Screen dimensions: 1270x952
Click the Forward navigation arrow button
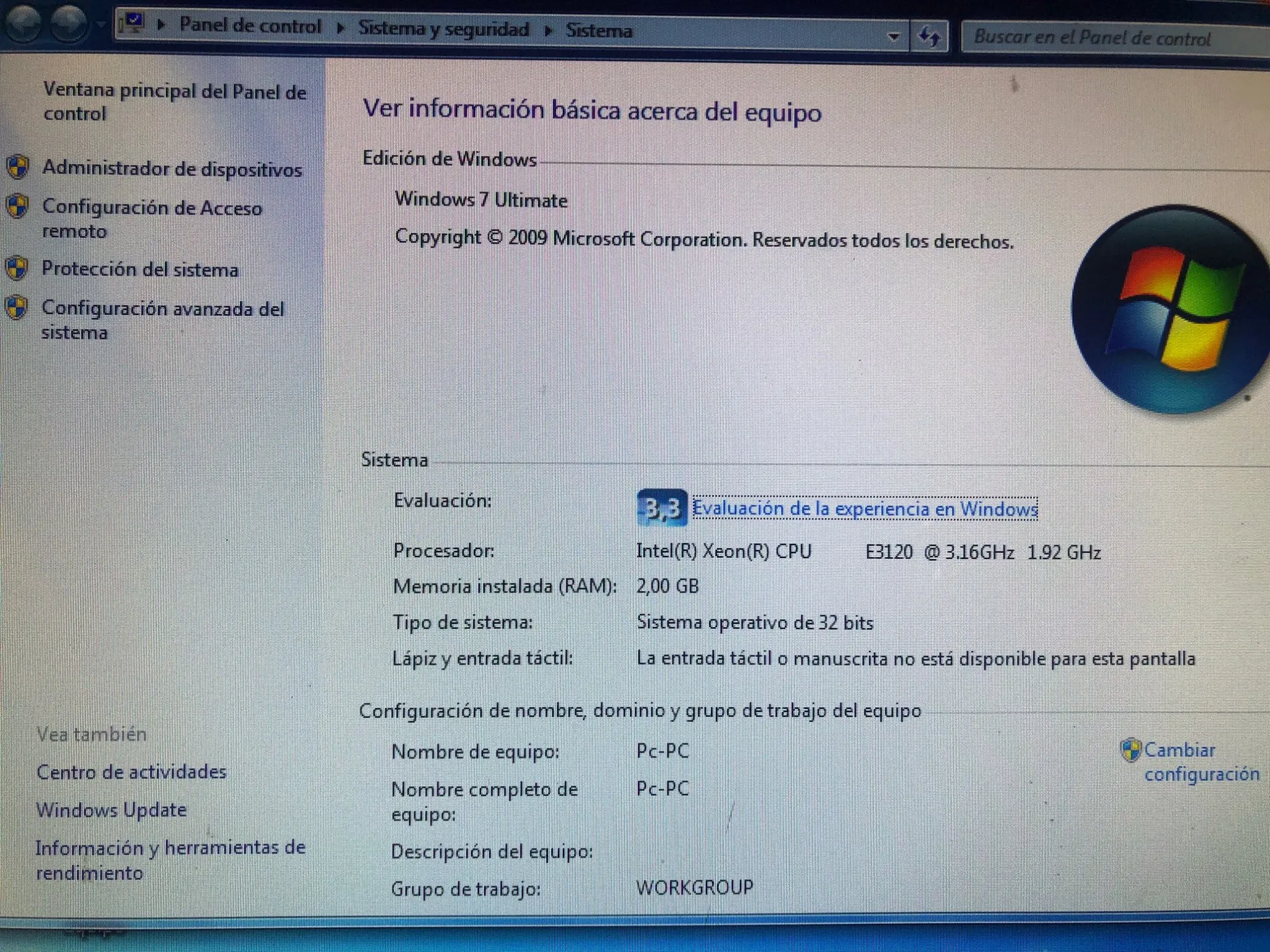(x=69, y=23)
